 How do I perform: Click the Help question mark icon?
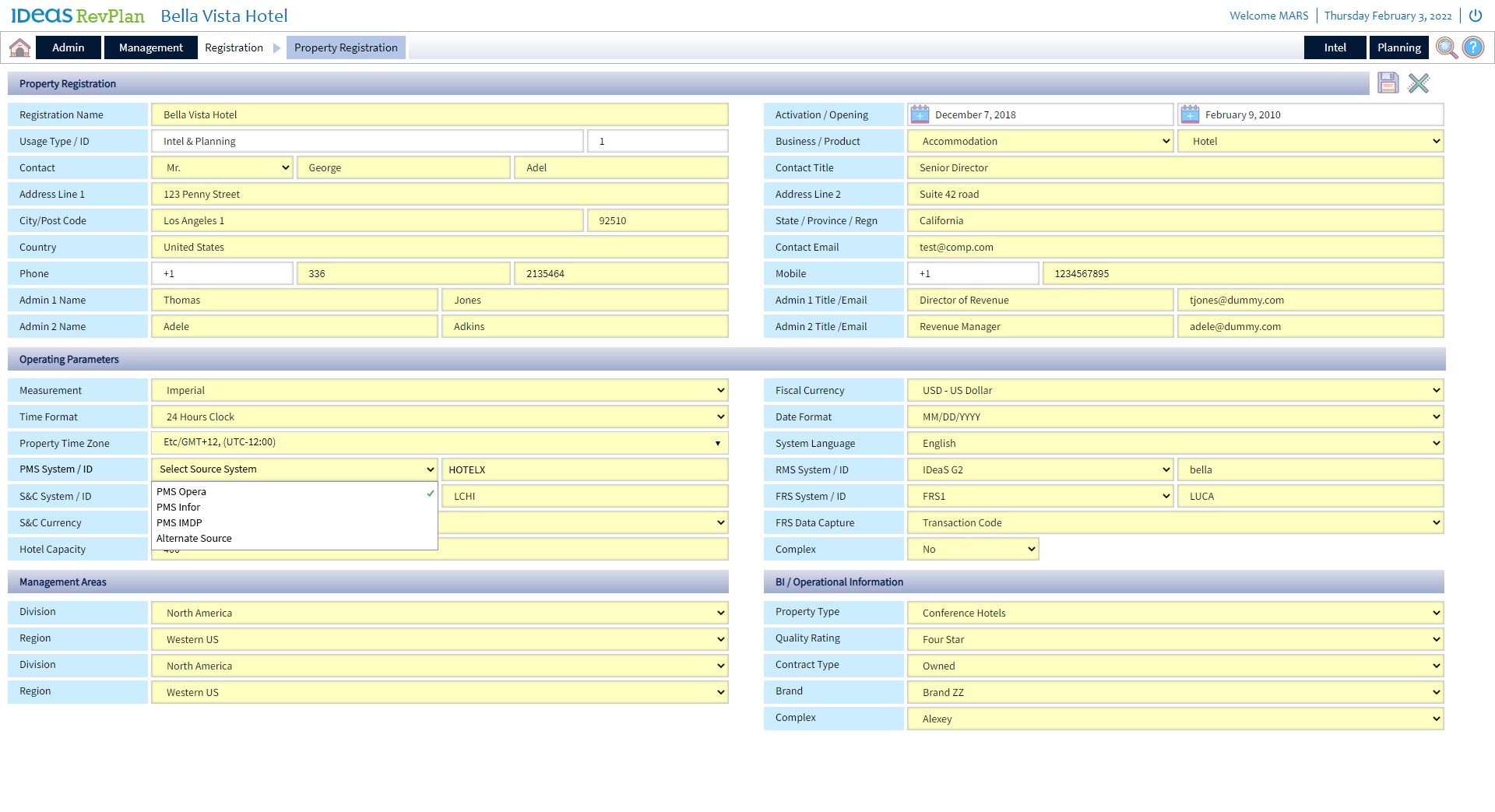click(x=1473, y=47)
